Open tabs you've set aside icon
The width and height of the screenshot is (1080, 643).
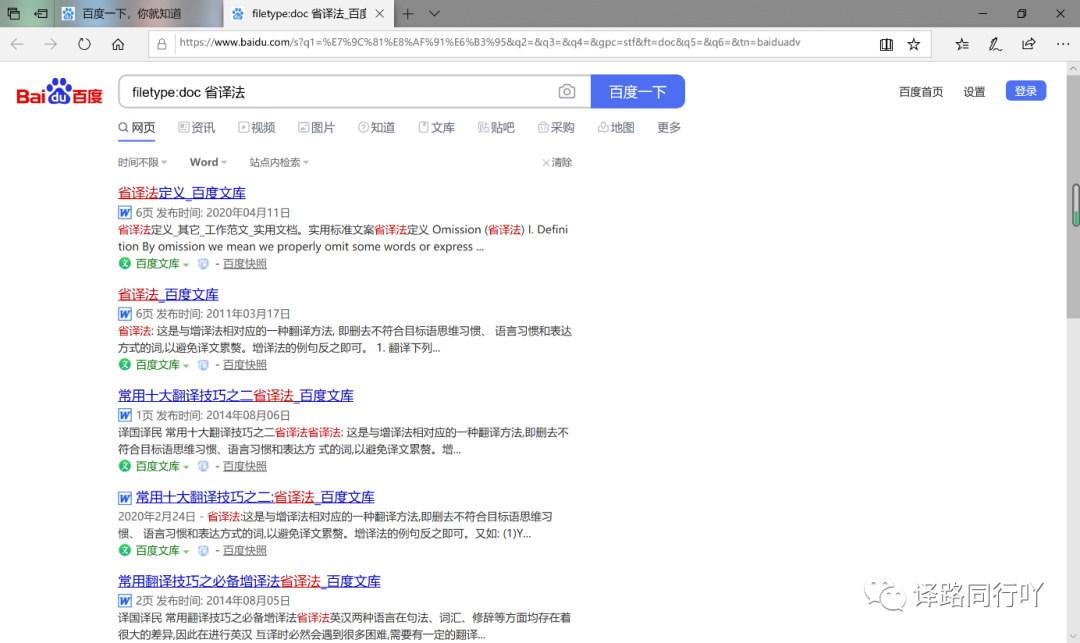[x=13, y=13]
